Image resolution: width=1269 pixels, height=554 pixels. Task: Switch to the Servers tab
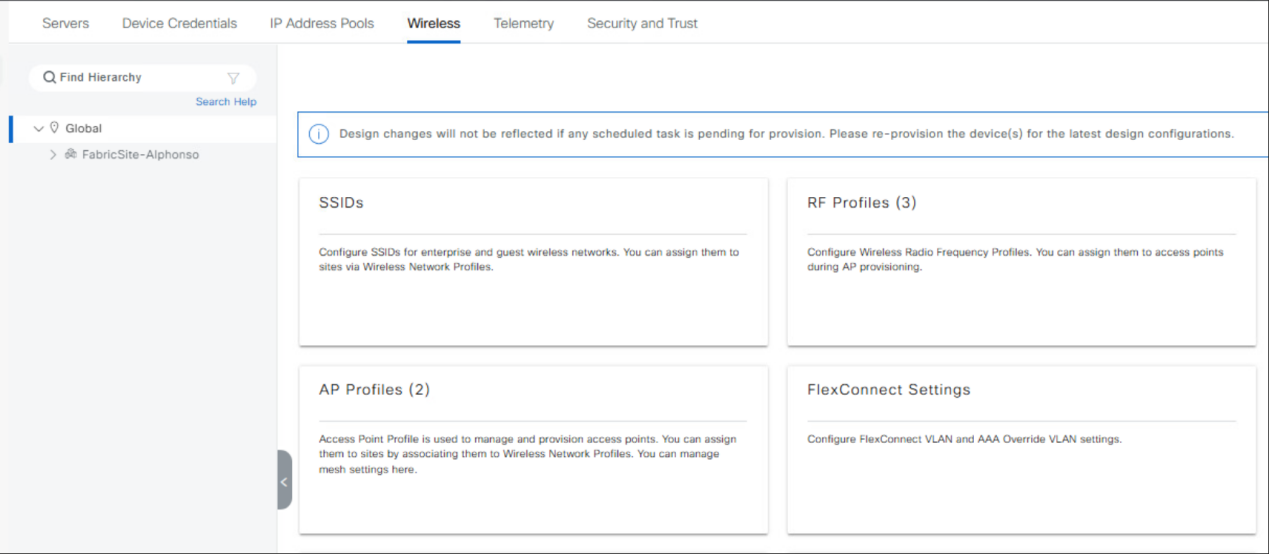(x=65, y=23)
